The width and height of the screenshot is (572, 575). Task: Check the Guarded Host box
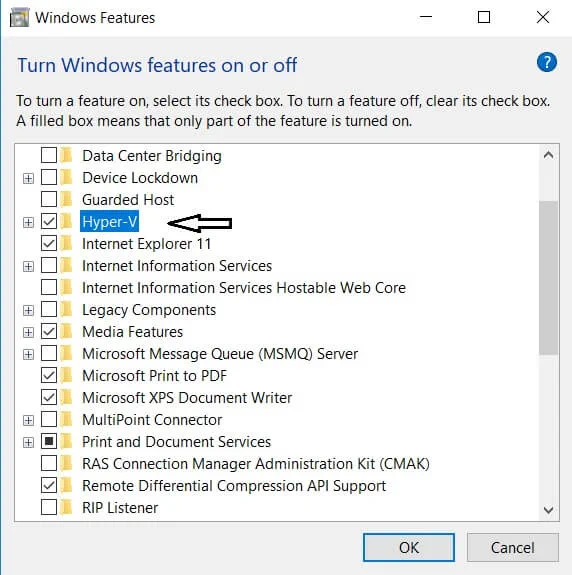click(49, 199)
